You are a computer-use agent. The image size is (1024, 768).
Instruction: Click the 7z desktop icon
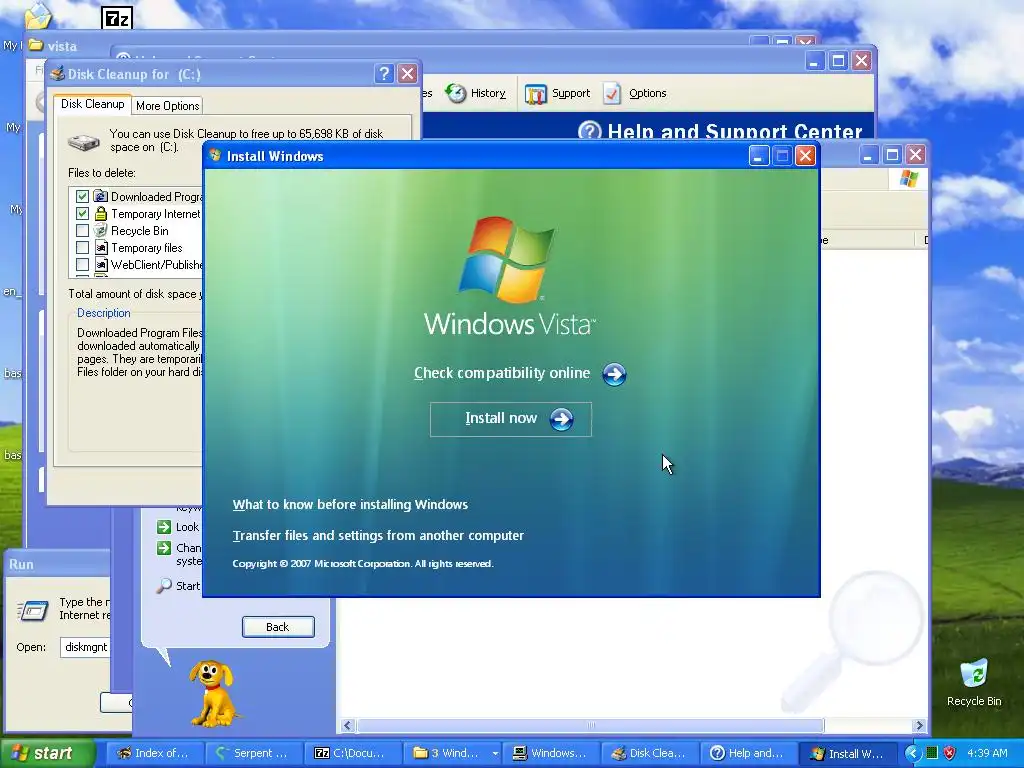[x=118, y=18]
